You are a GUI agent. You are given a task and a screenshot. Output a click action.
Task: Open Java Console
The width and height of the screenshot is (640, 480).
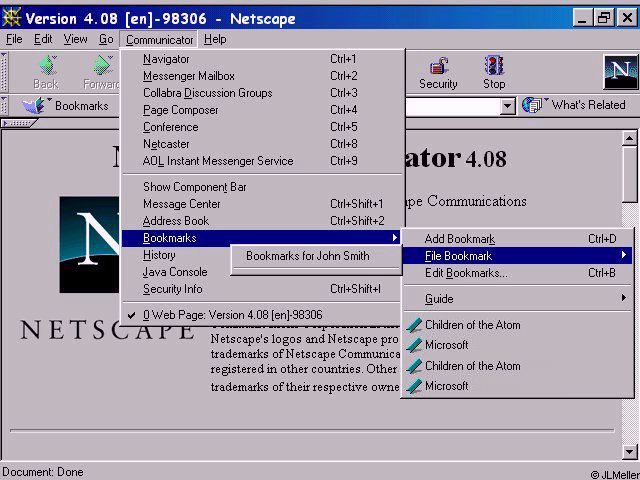click(x=176, y=272)
